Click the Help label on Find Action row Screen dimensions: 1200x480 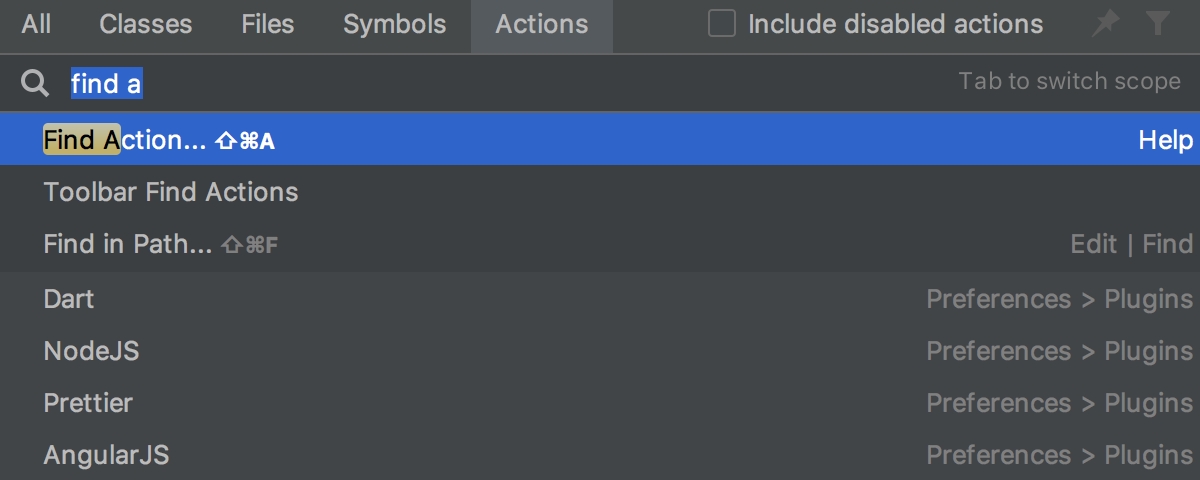tap(1166, 140)
